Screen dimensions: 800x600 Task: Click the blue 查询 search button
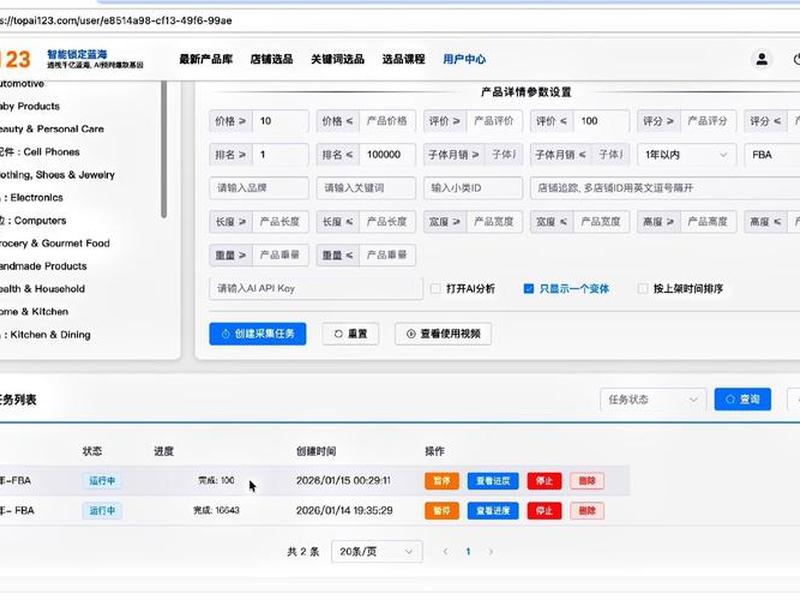742,399
